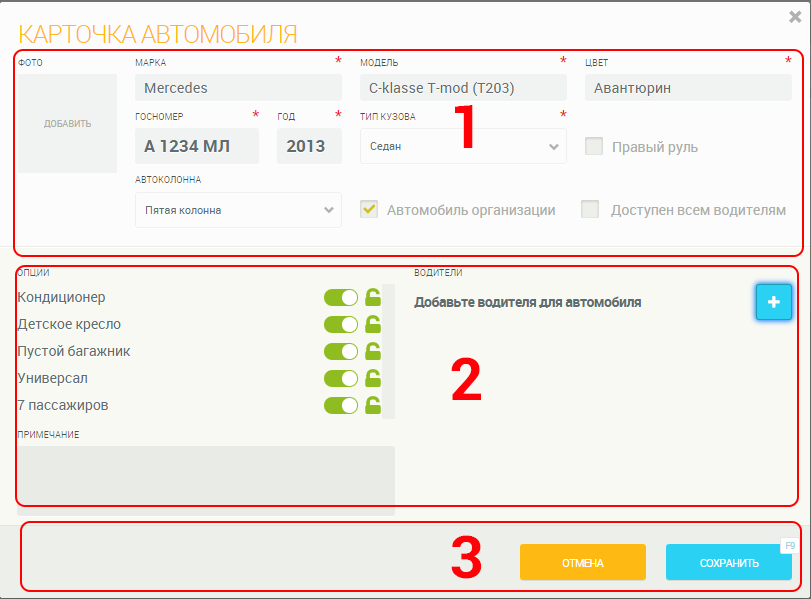Screen dimensions: 811x599
Task: Click the lock icon next to 7 пассажиров
Action: tap(372, 405)
